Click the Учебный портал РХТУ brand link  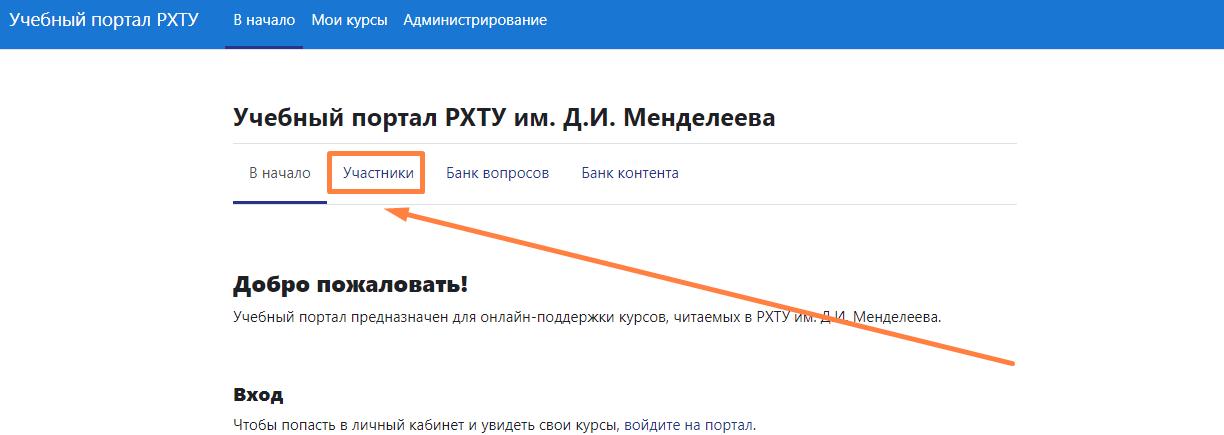(105, 20)
